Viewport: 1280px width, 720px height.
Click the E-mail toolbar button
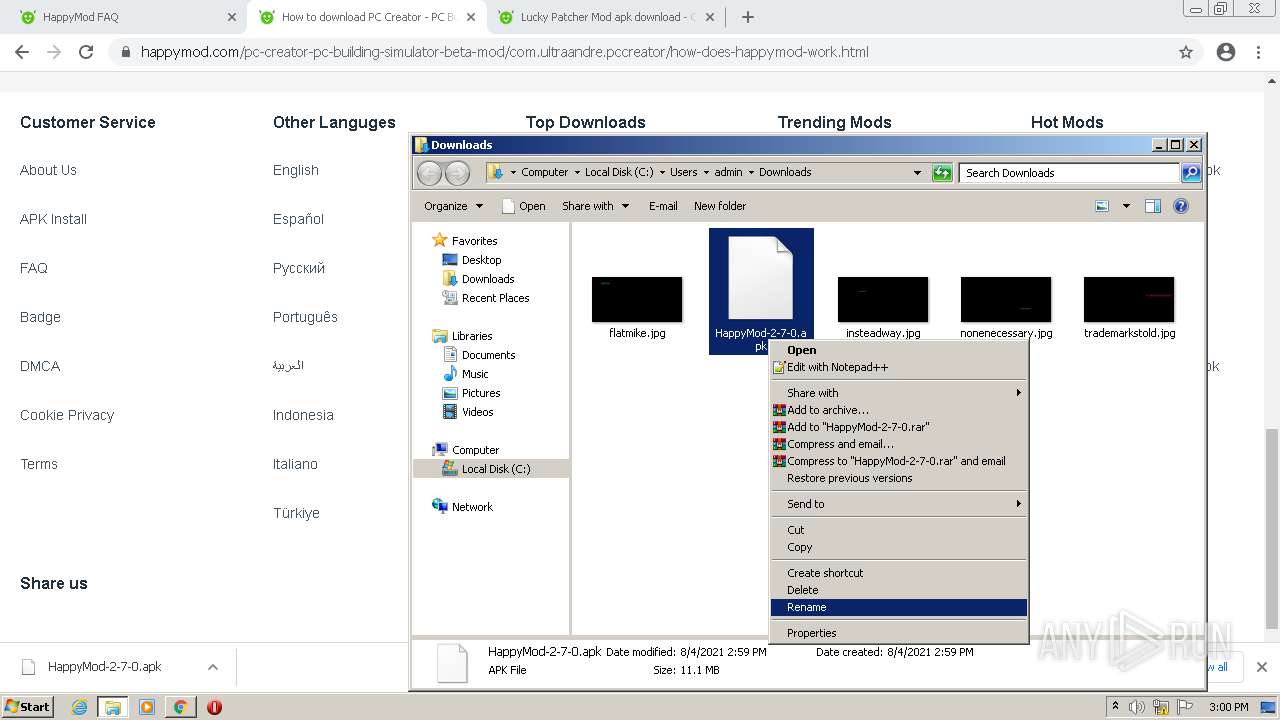663,206
